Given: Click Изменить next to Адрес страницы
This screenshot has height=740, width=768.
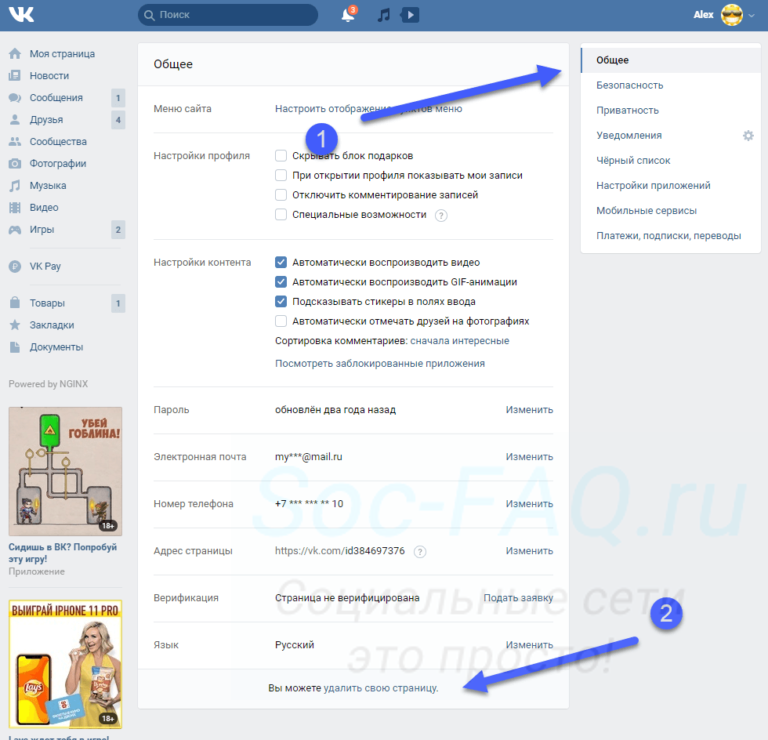Looking at the screenshot, I should click(529, 551).
